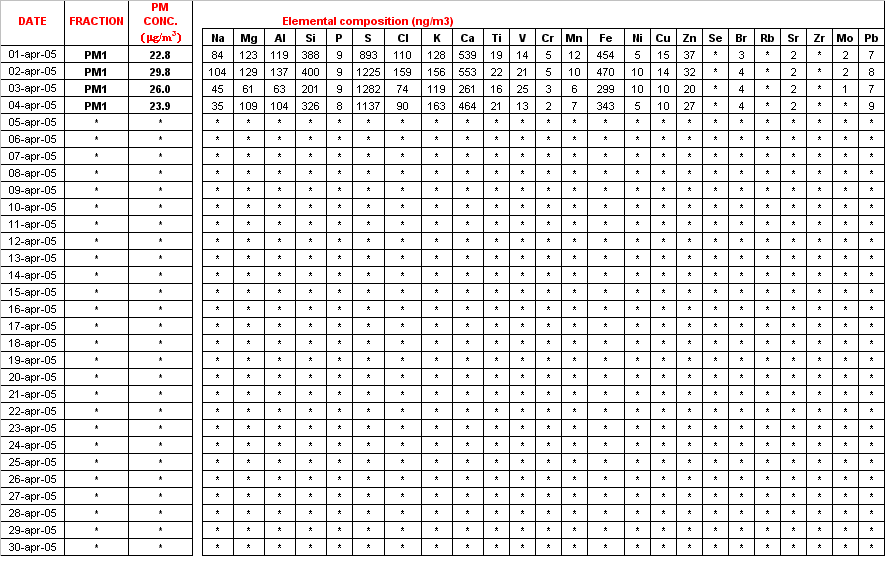885x573 pixels.
Task: Select the FRACTION column header
Action: point(97,21)
